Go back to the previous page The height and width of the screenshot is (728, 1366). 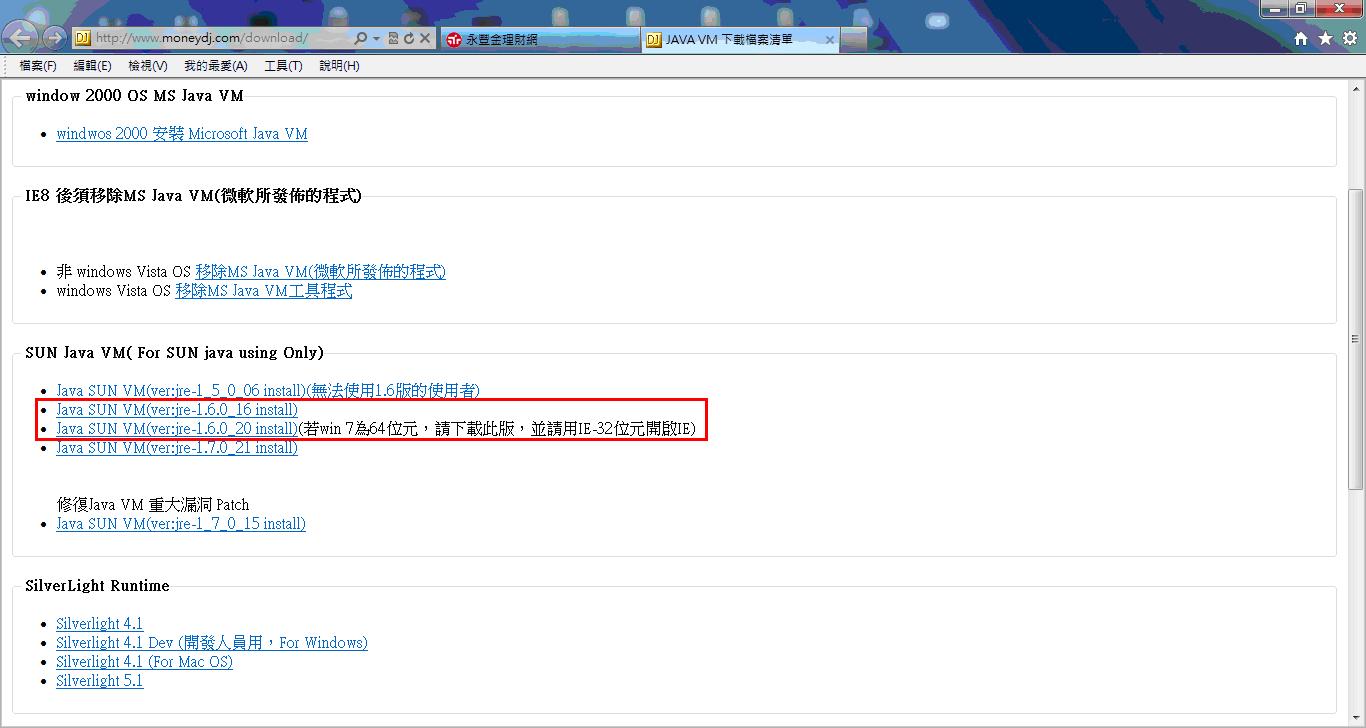21,38
